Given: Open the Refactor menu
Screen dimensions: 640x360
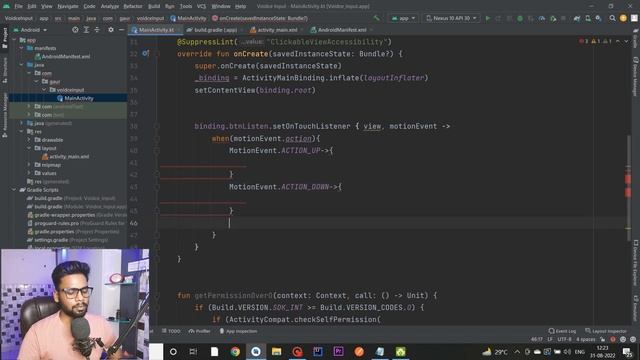Looking at the screenshot, I should point(133,7).
